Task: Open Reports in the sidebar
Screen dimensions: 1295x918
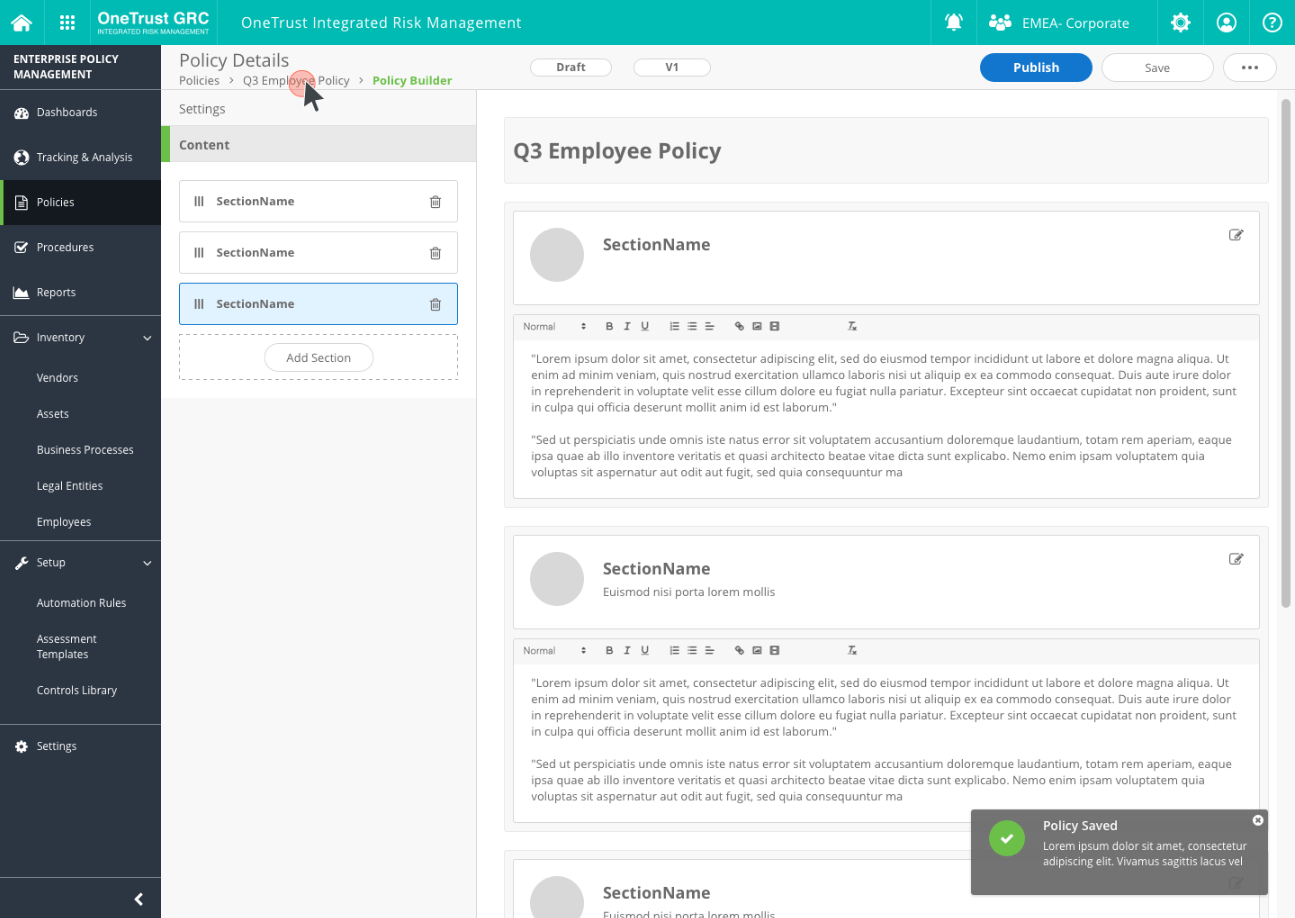Action: (x=80, y=292)
